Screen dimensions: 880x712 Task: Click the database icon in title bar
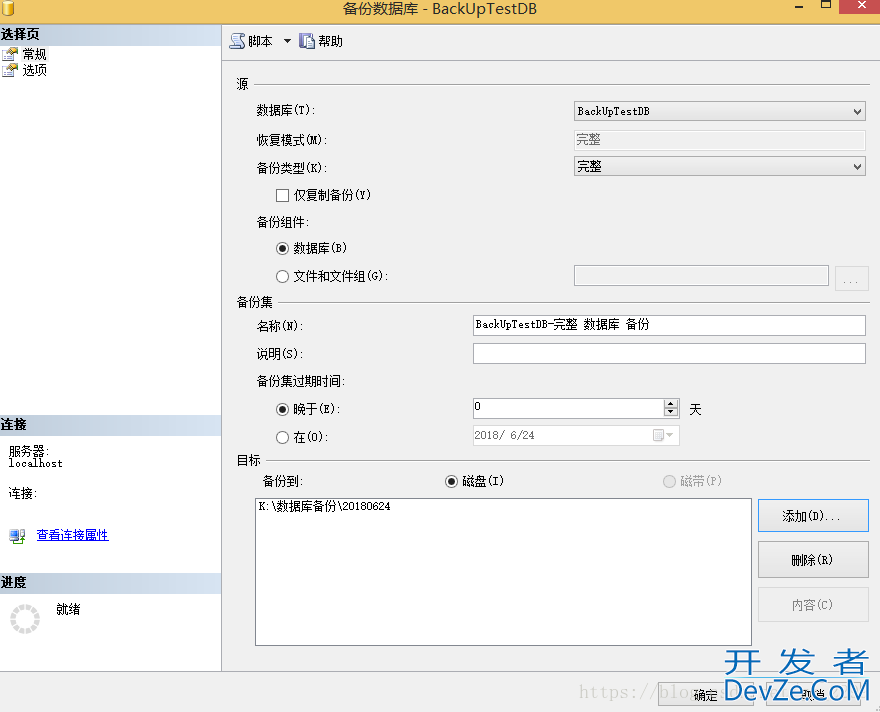click(x=8, y=8)
